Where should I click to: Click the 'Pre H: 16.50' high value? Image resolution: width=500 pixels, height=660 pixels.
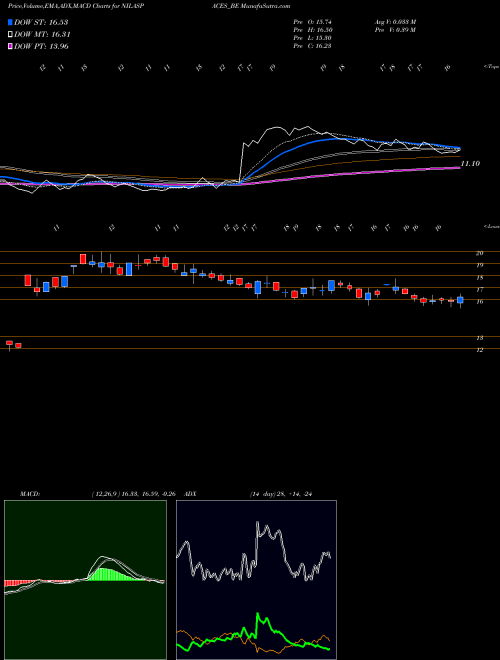(312, 30)
